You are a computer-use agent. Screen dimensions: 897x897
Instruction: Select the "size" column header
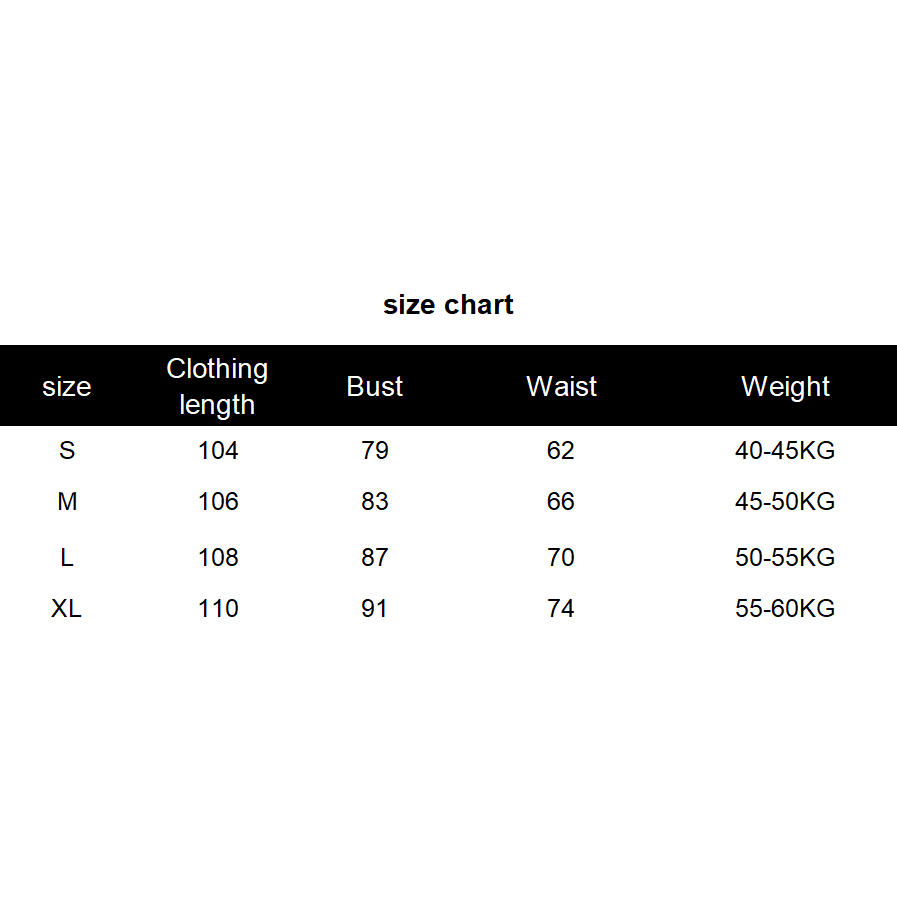(x=67, y=387)
